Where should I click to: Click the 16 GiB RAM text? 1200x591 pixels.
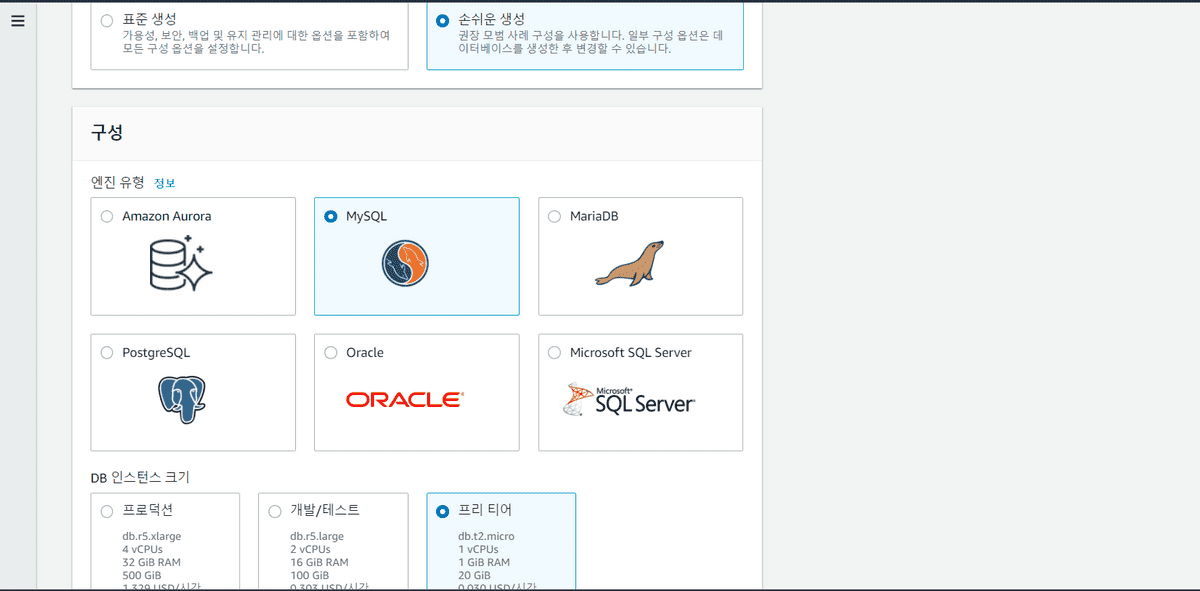pos(318,562)
